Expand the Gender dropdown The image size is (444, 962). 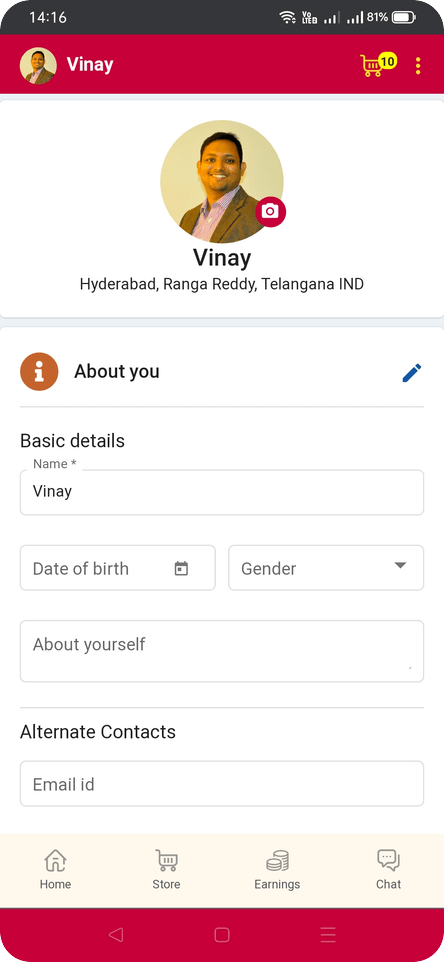point(326,568)
